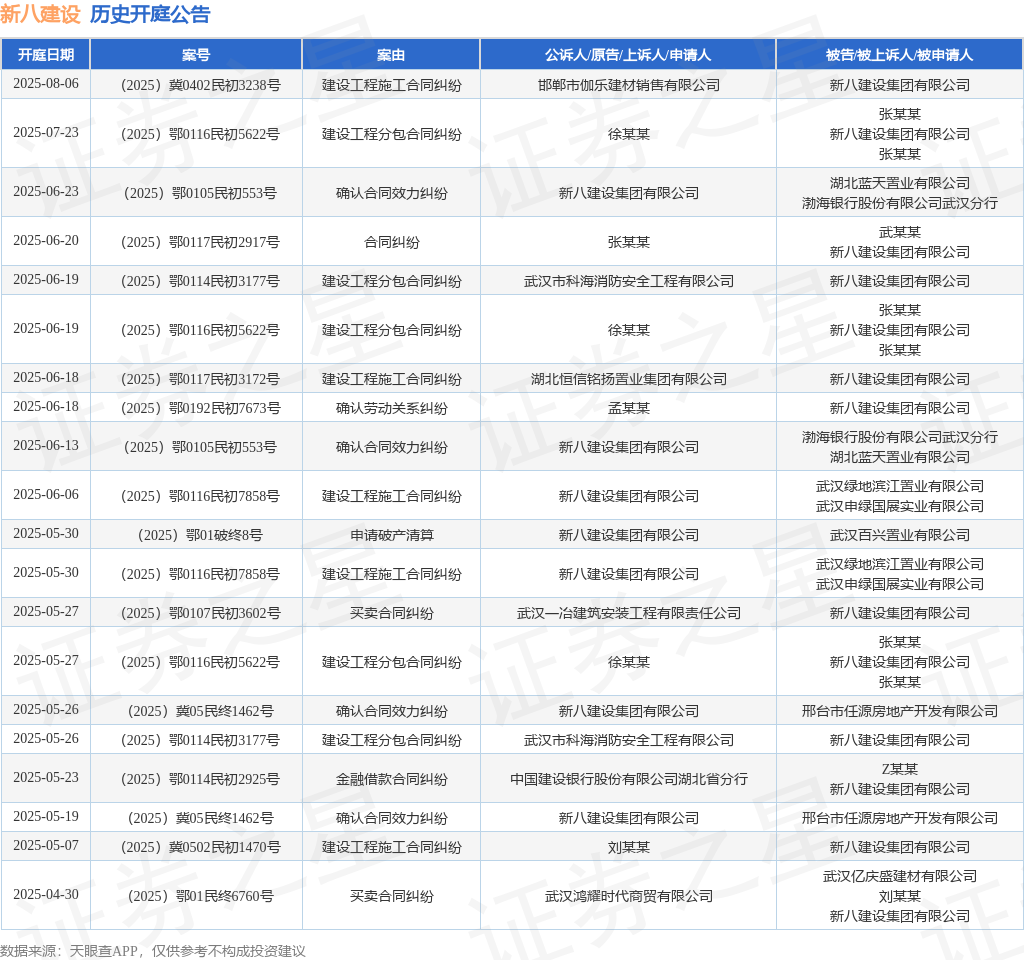Image resolution: width=1024 pixels, height=960 pixels.
Task: Select the cause 申请破产清算
Action: click(391, 535)
